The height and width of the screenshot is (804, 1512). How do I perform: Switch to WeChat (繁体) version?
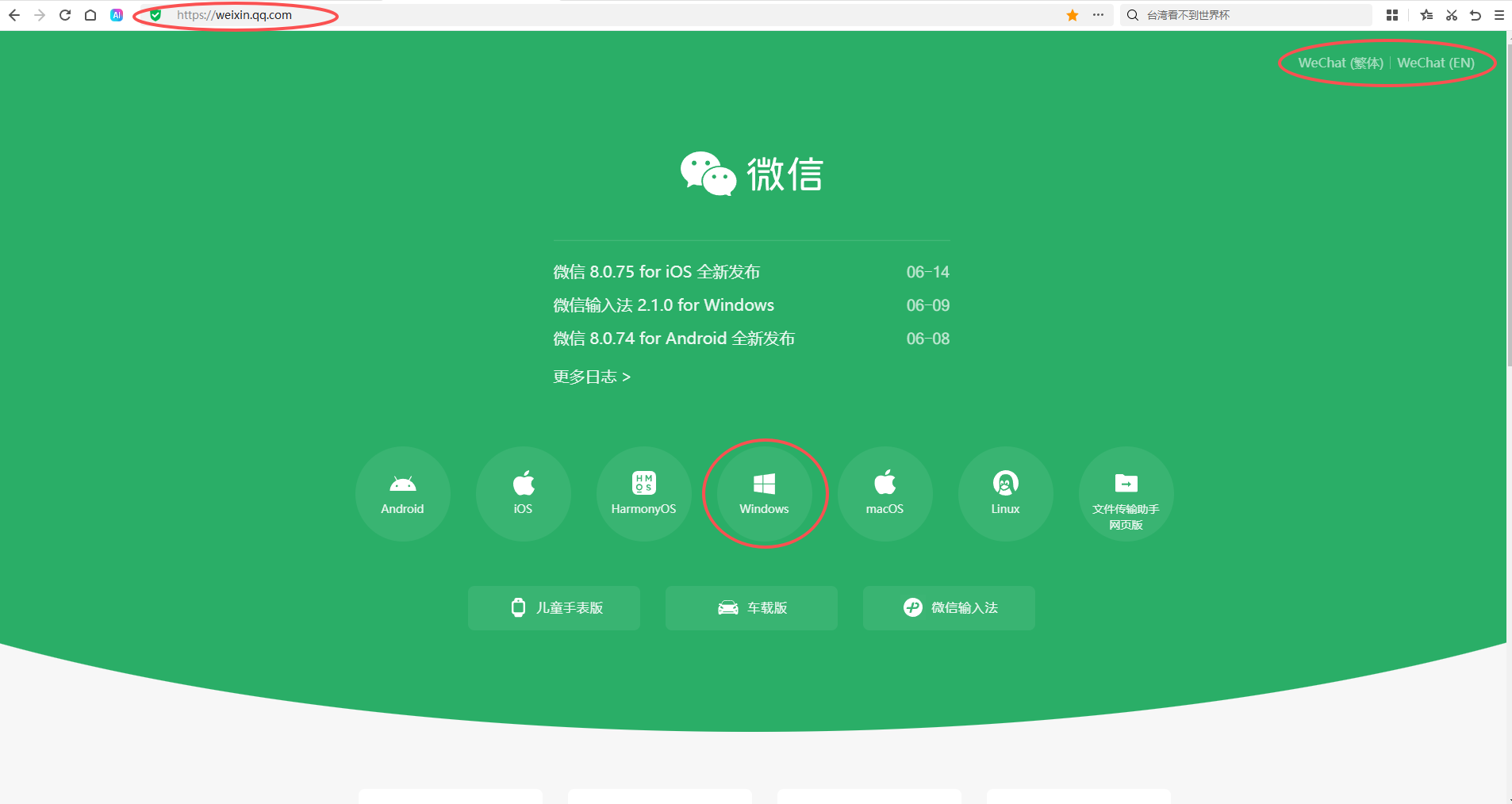[x=1341, y=63]
